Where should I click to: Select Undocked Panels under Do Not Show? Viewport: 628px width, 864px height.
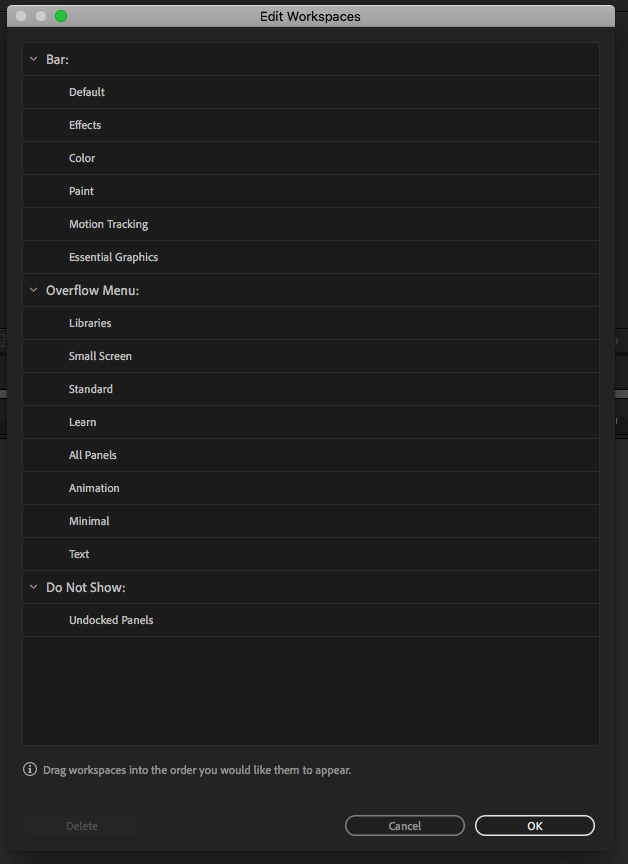coord(110,619)
